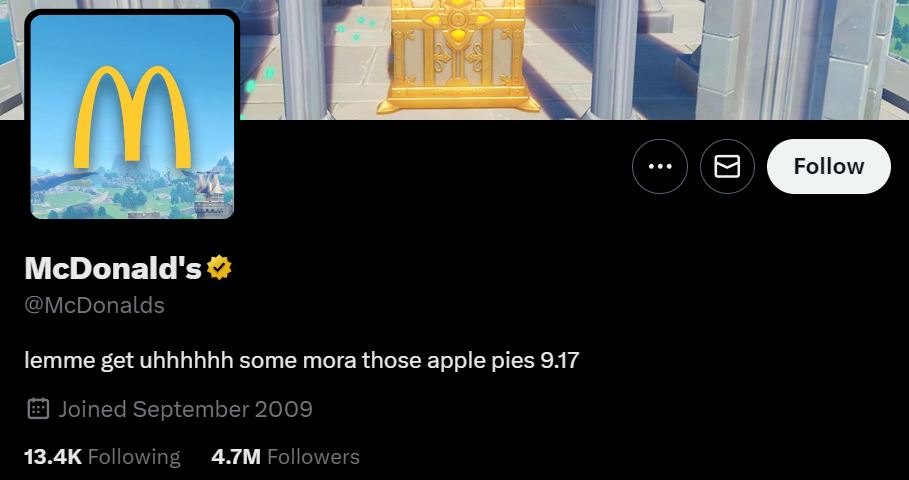909x480 pixels.
Task: Follow the McDonald's account
Action: pyautogui.click(x=828, y=166)
